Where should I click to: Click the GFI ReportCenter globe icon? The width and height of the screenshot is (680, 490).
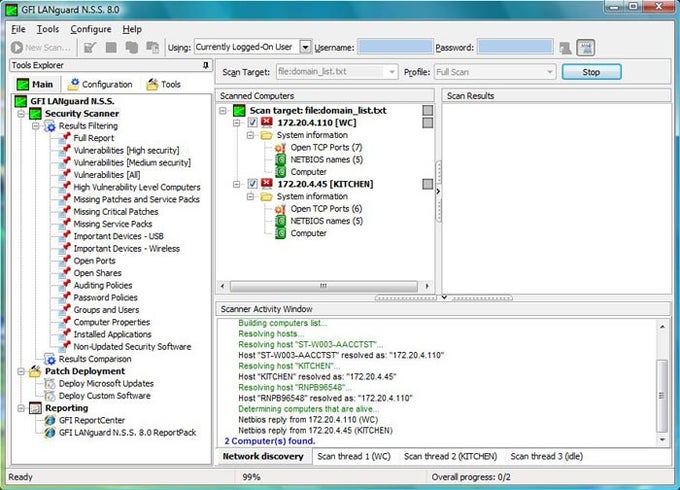[x=50, y=420]
